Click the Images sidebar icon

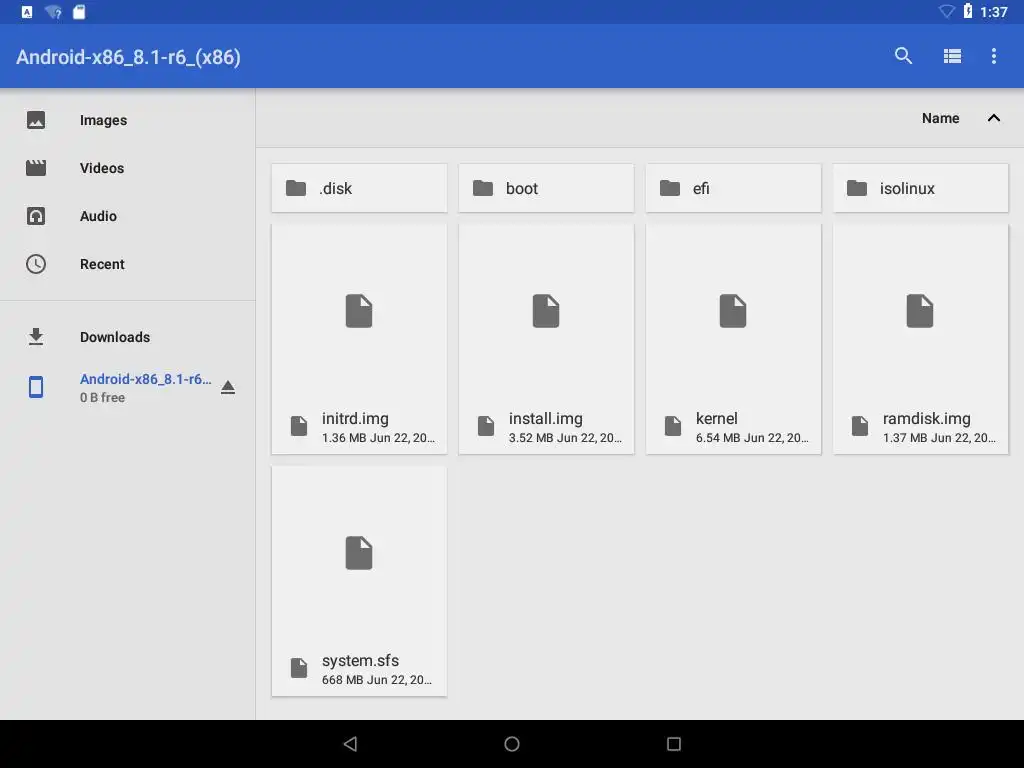click(x=36, y=120)
